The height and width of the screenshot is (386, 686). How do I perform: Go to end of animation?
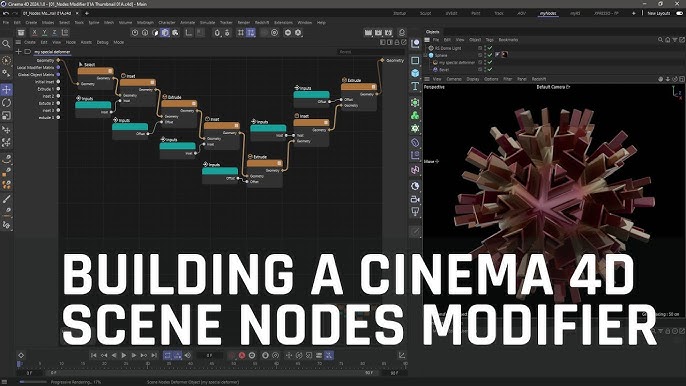point(154,355)
